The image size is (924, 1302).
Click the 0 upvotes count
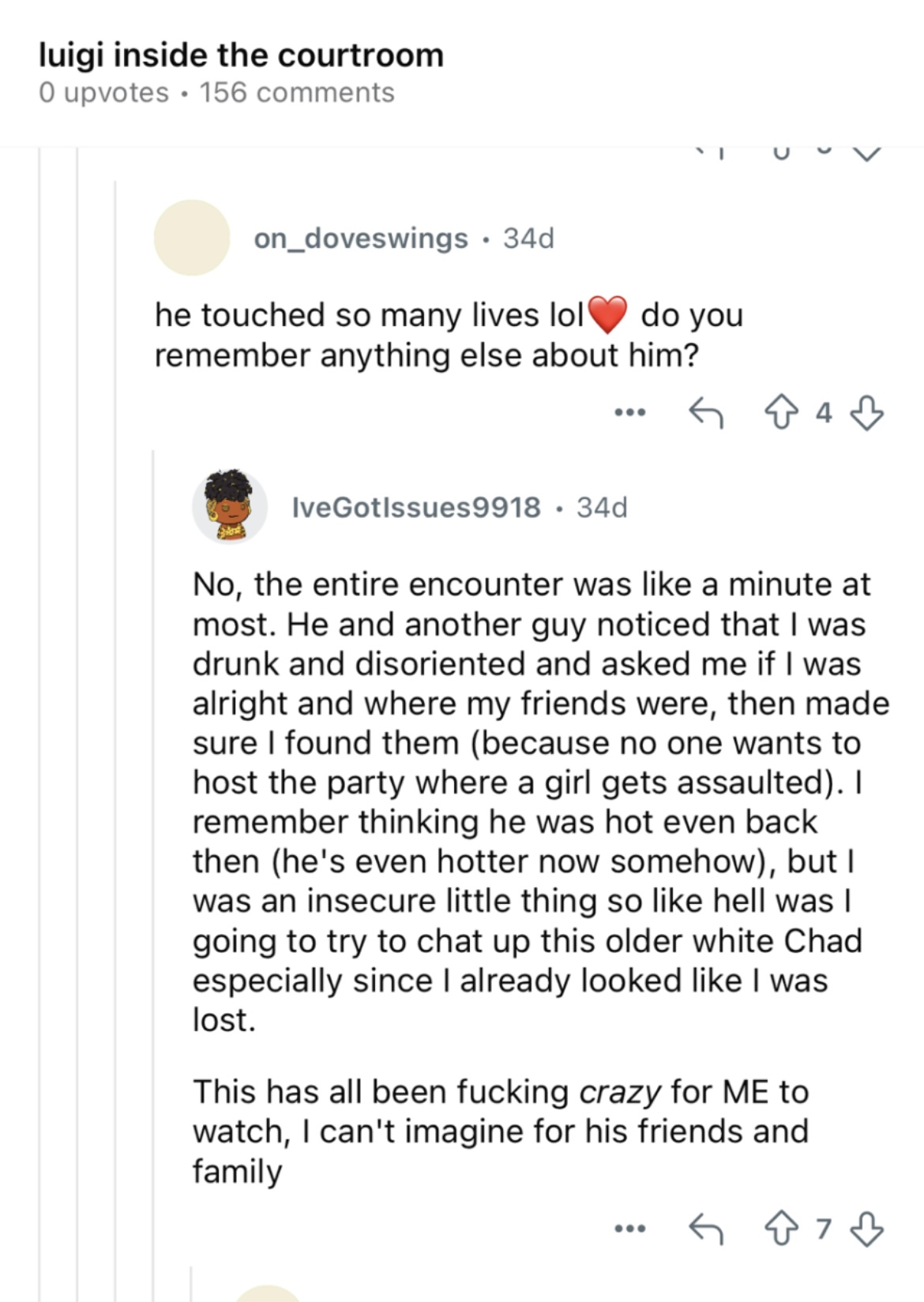(x=103, y=92)
